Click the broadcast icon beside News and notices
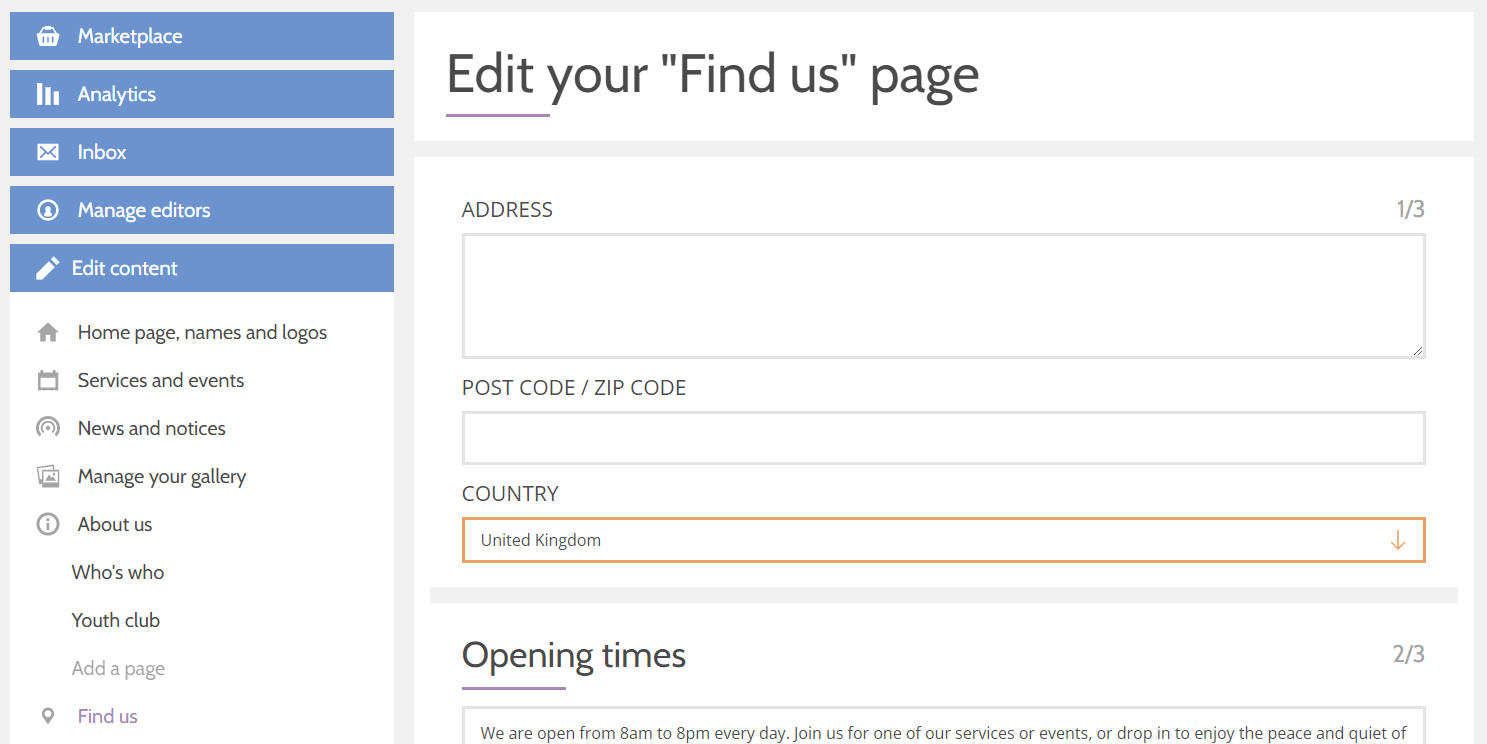 pos(47,428)
